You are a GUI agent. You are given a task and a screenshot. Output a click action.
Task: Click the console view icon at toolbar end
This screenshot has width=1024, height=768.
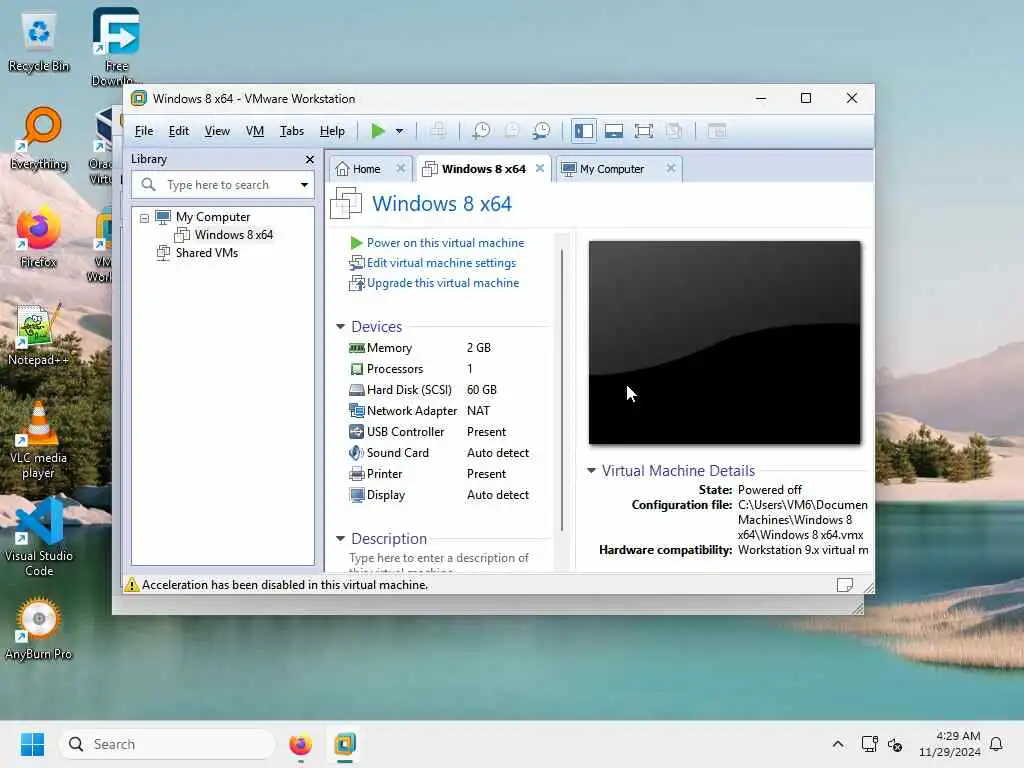[717, 131]
